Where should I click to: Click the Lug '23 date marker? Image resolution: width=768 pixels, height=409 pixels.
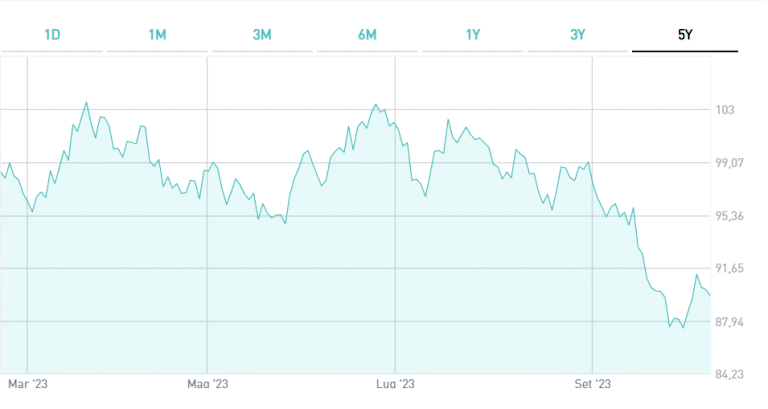[x=395, y=383]
